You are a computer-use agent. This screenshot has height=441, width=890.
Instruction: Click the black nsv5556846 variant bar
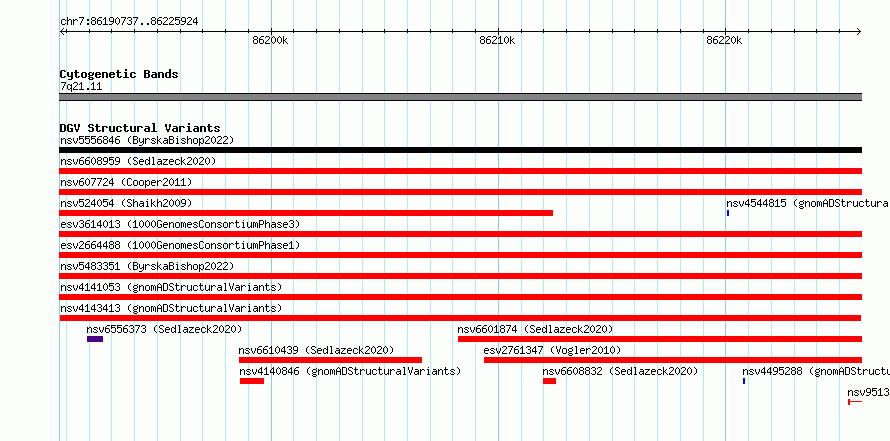point(460,150)
